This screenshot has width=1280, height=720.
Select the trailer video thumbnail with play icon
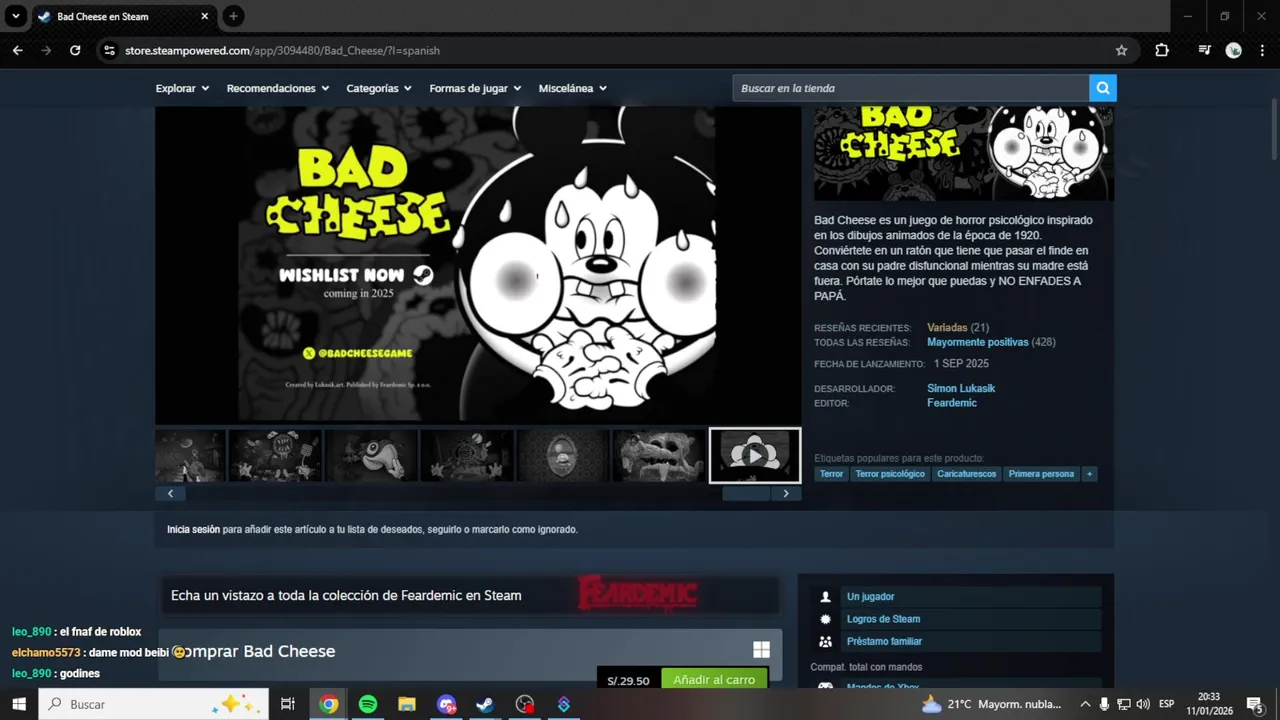tap(755, 455)
